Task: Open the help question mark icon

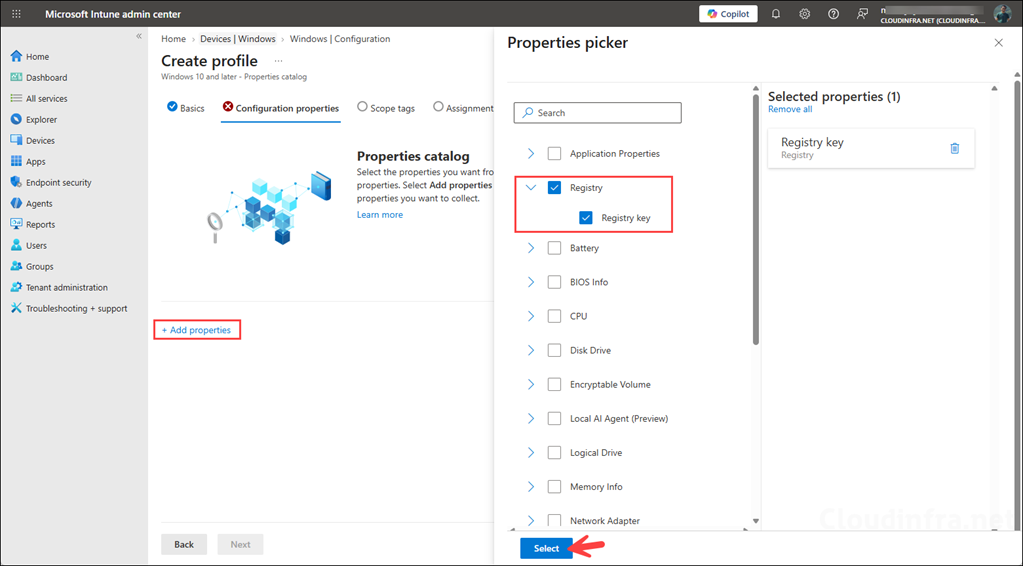Action: 833,14
